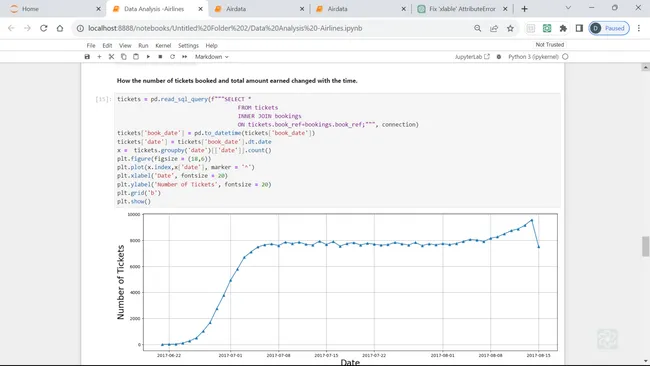Close the Home browser tab

[98, 9]
